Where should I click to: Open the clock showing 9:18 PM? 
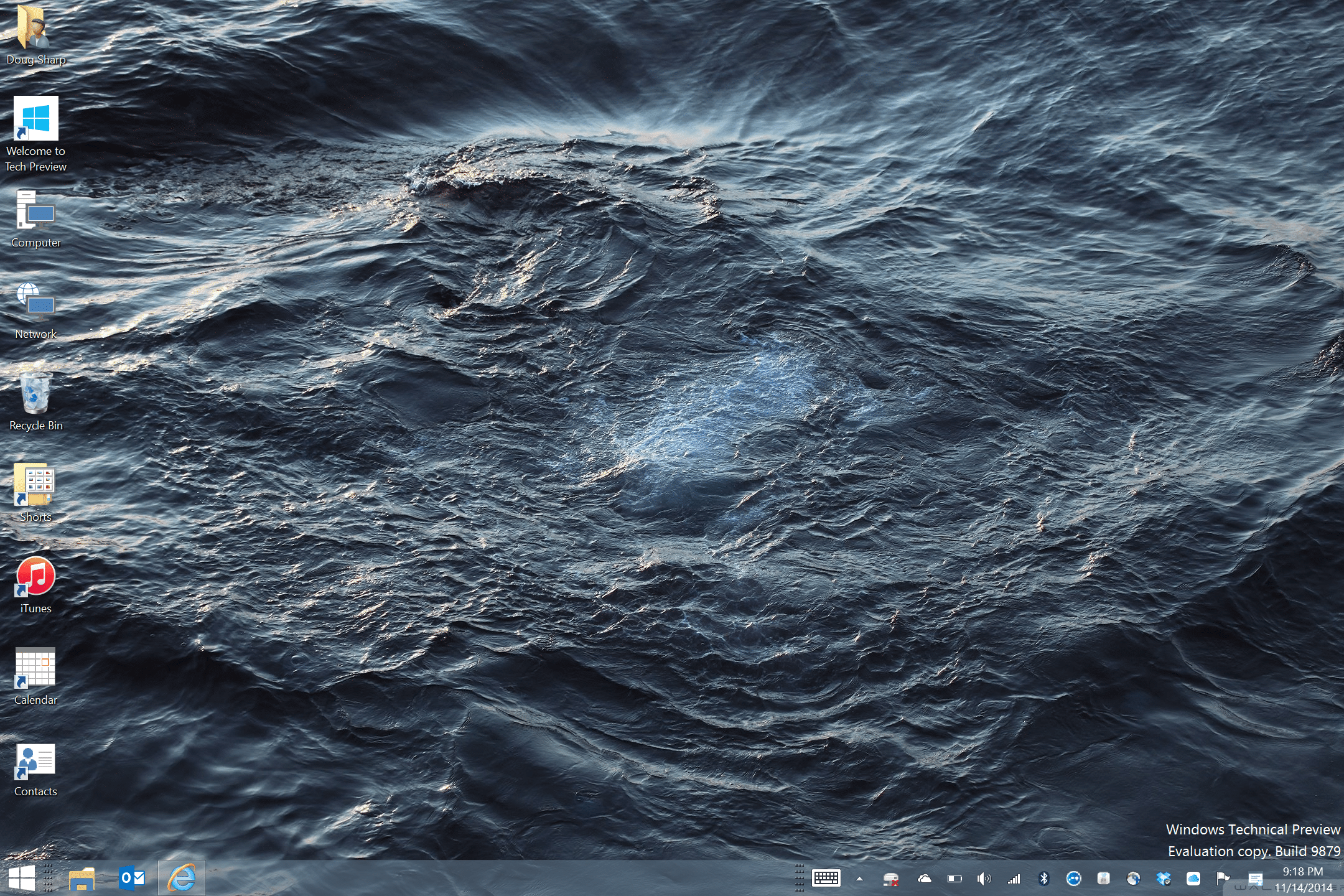[x=1303, y=879]
